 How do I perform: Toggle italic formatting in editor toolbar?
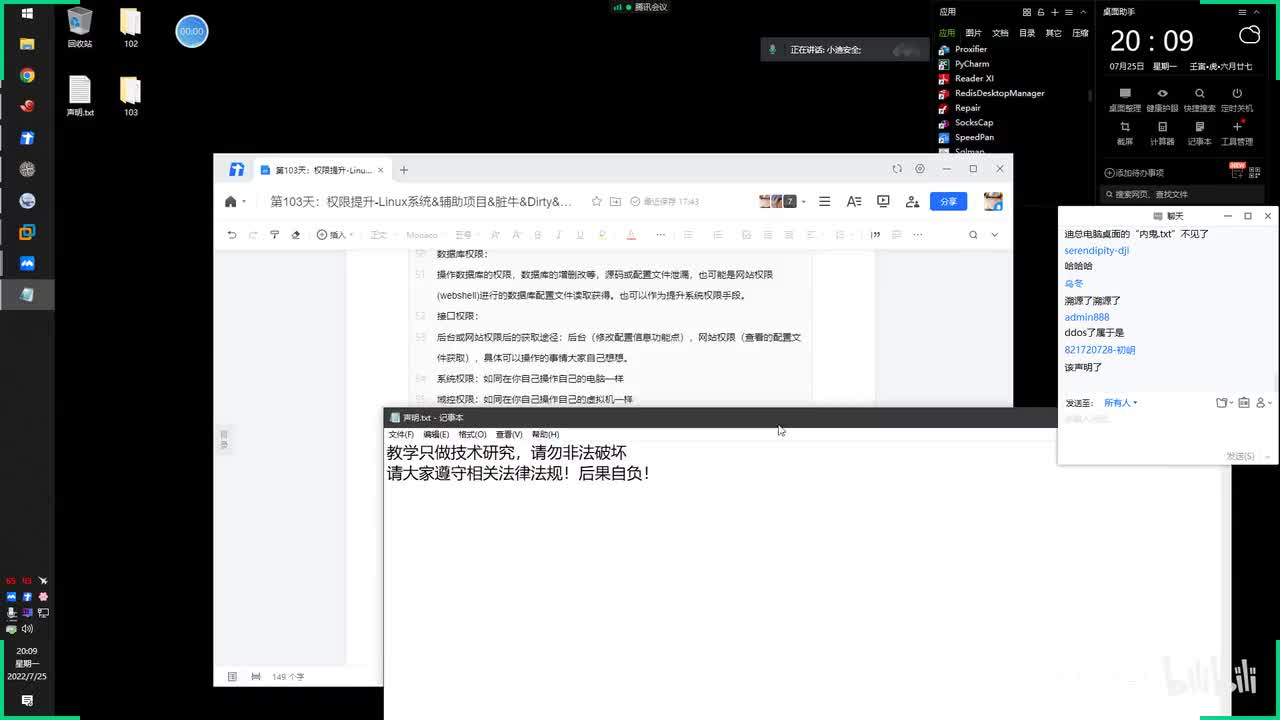[x=559, y=235]
